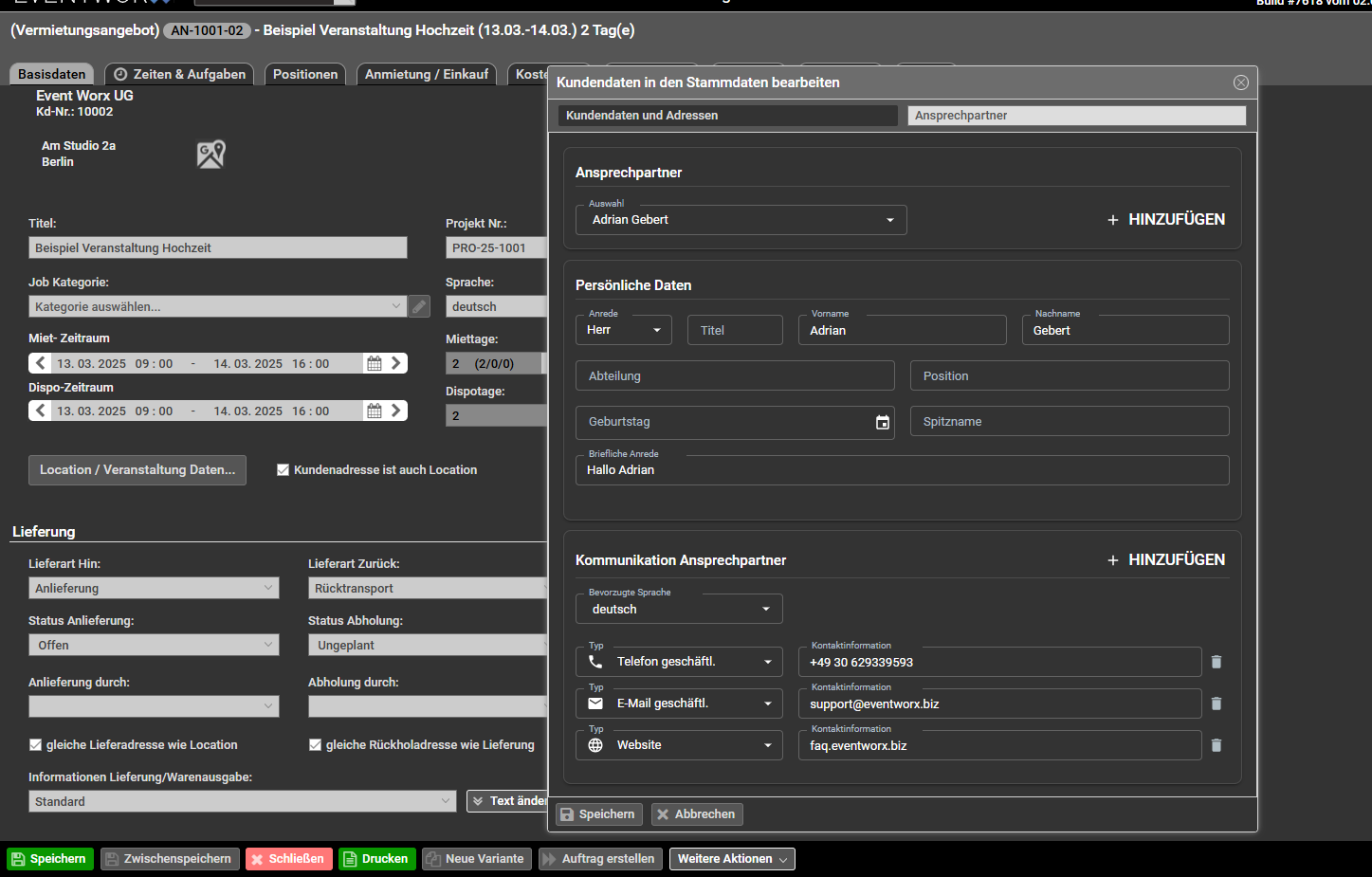Switch to the Zeiten & Aufgaben tab
This screenshot has width=1372, height=877.
(x=179, y=74)
